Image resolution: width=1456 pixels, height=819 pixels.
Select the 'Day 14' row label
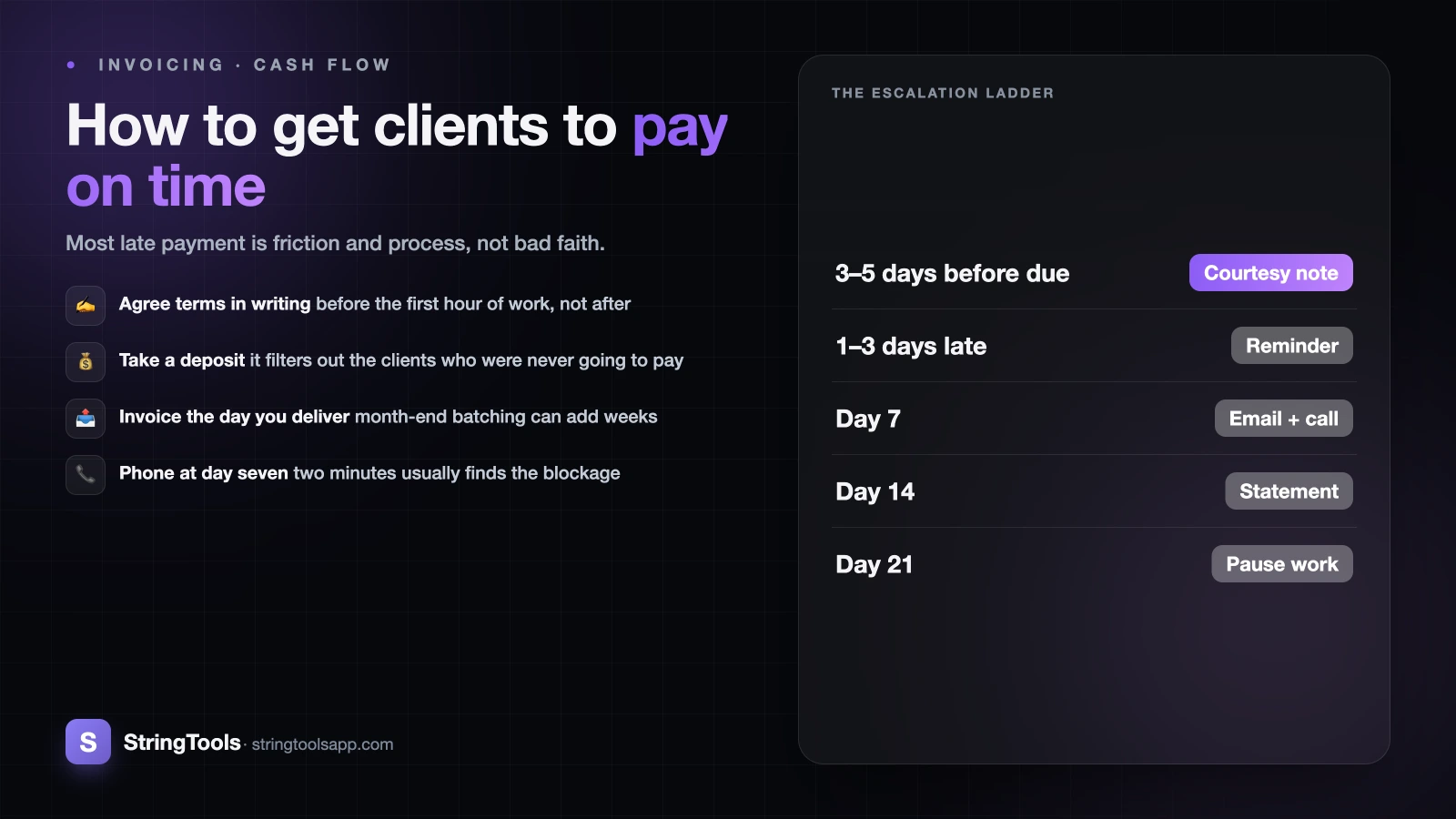tap(875, 491)
